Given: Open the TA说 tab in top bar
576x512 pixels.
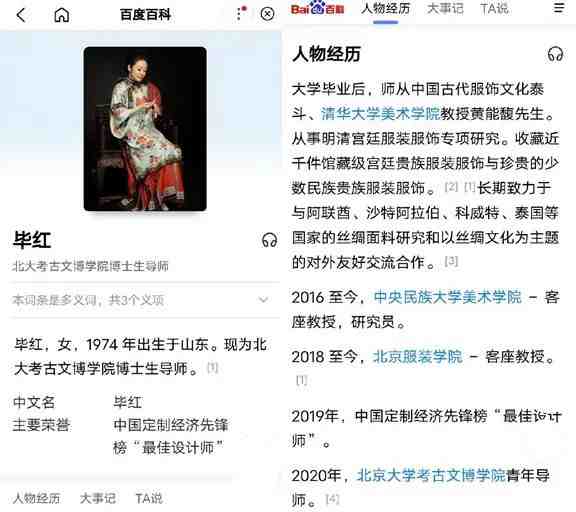Looking at the screenshot, I should pos(494,8).
